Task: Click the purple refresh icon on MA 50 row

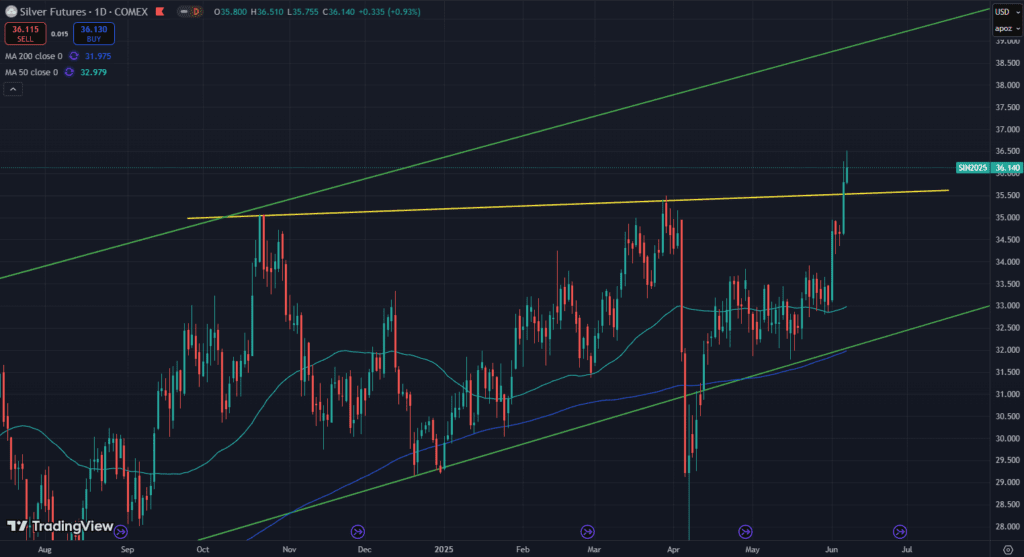Action: pos(69,72)
